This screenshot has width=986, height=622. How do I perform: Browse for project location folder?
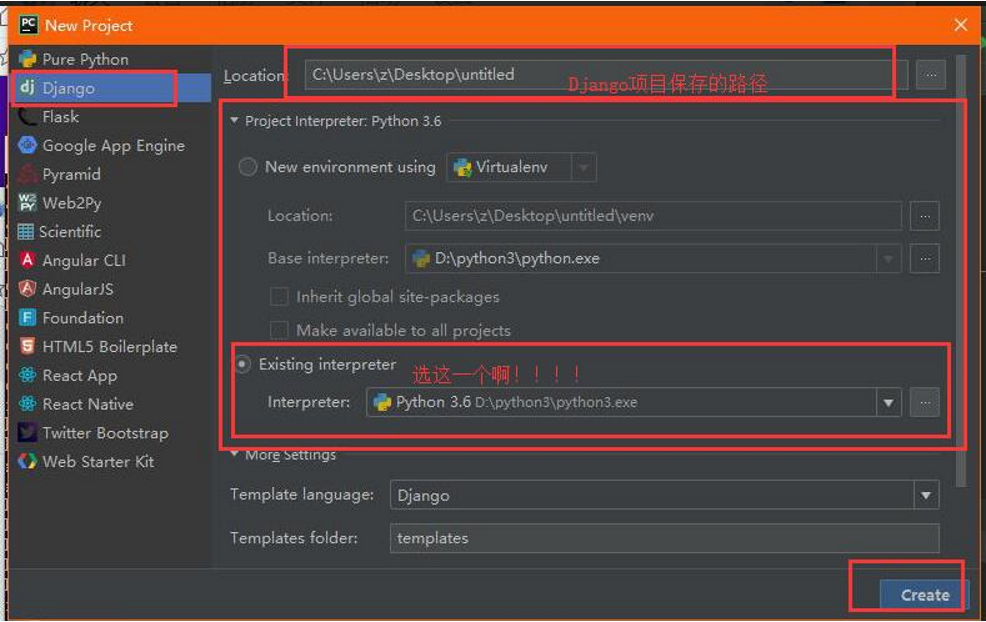(931, 75)
